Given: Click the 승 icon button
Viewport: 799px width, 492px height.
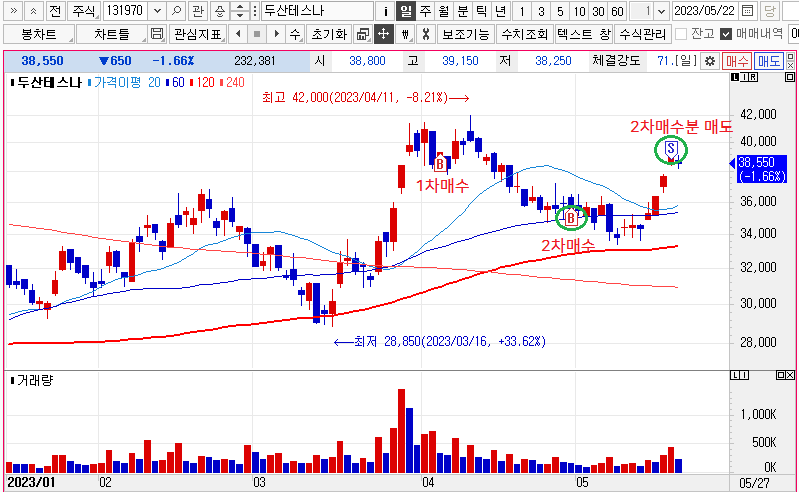Looking at the screenshot, I should (219, 11).
